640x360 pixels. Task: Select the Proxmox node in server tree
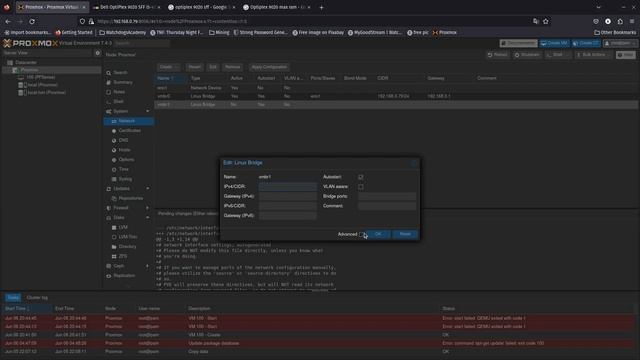[29, 70]
